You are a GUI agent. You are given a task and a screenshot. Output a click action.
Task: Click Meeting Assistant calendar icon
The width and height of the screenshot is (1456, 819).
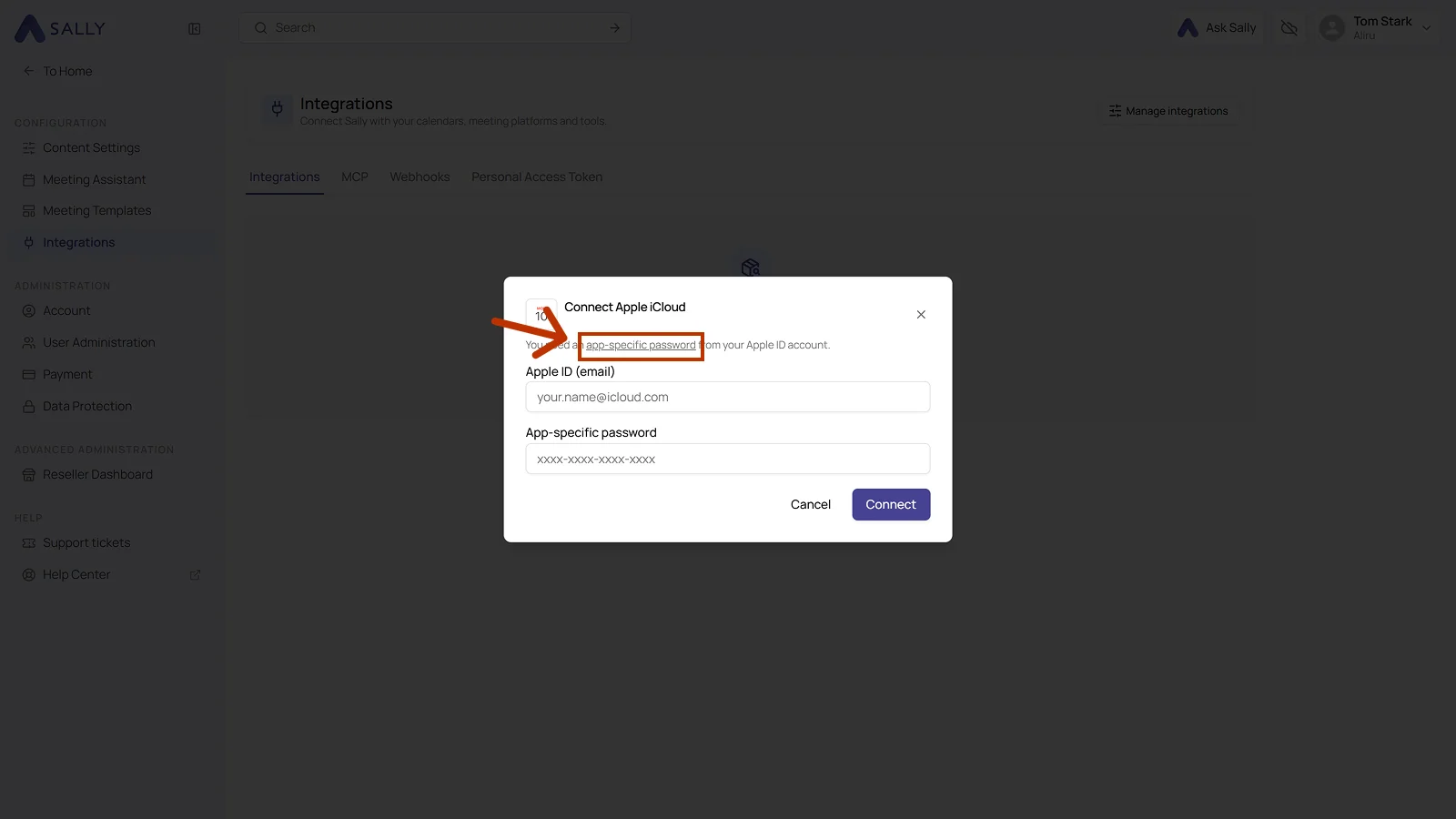pyautogui.click(x=29, y=179)
